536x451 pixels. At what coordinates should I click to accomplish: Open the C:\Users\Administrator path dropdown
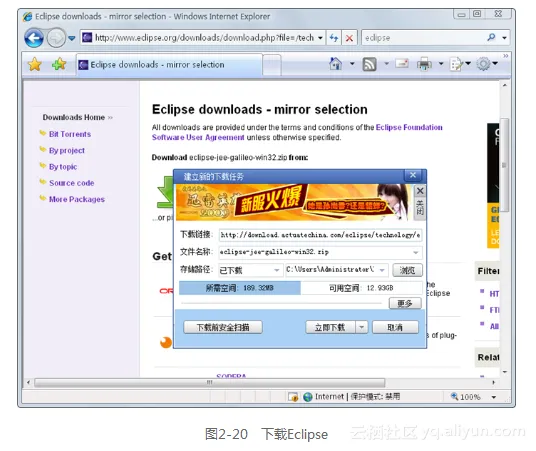[x=337, y=270]
